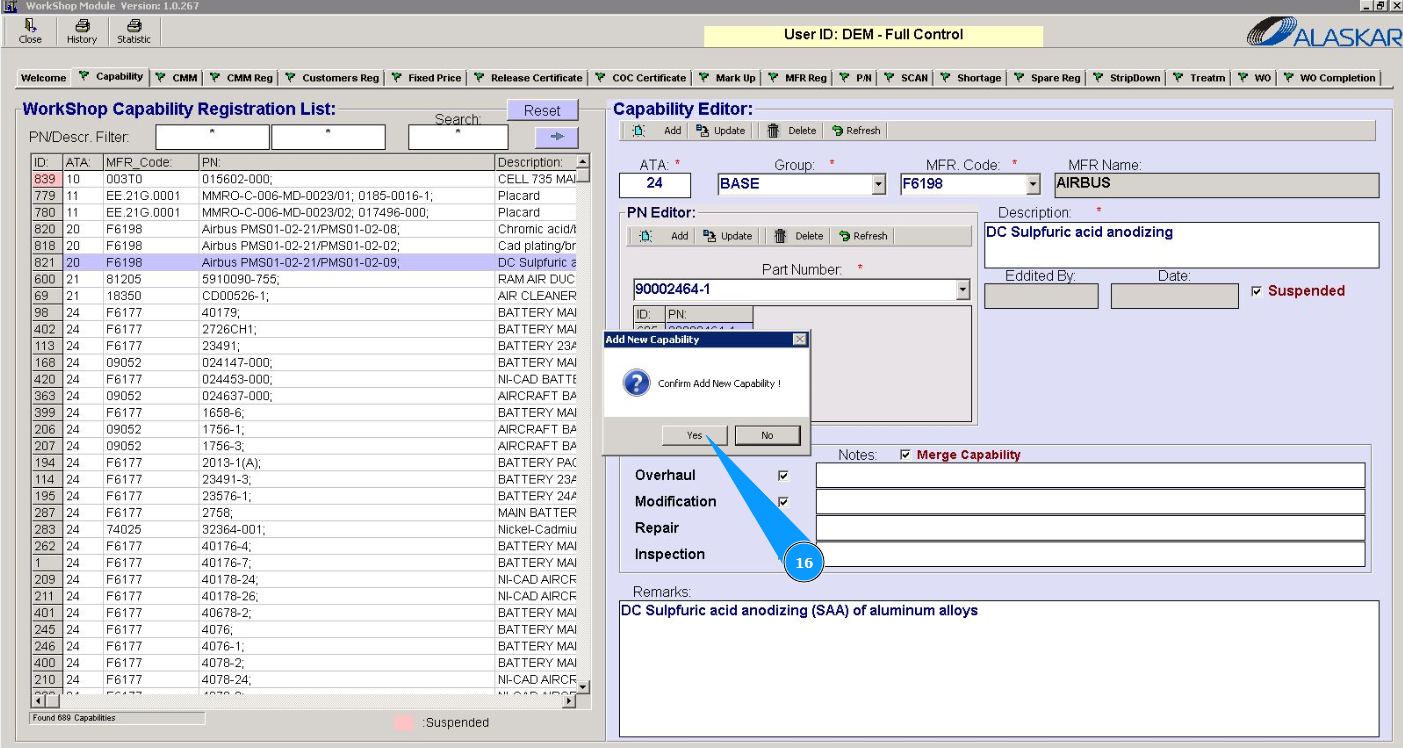Open the Group dropdown showing BASE
Viewport: 1403px width, 749px height.
[879, 185]
